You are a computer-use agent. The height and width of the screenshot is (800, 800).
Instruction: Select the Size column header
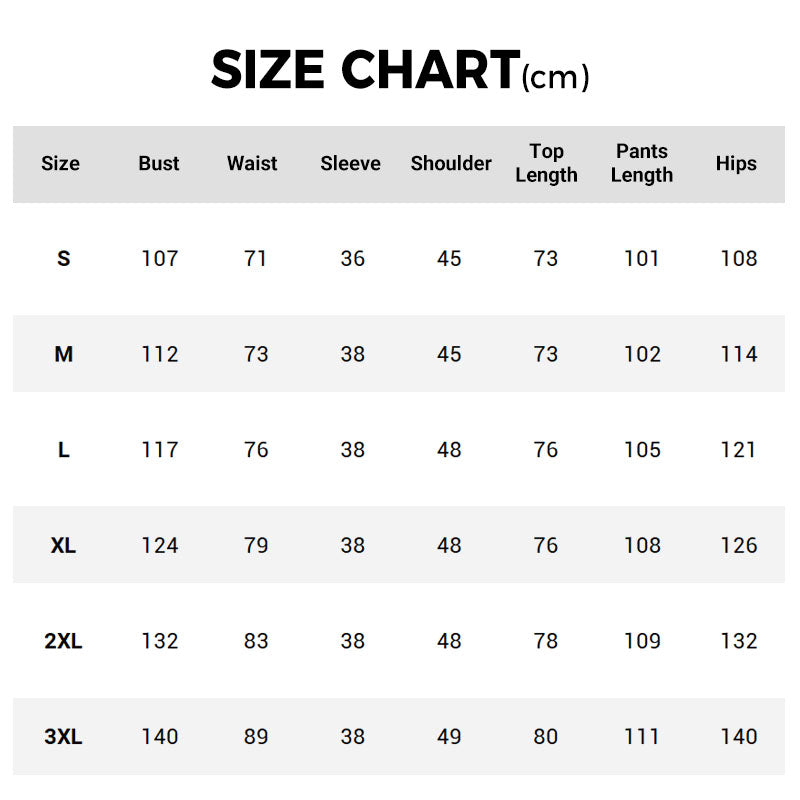coord(60,164)
